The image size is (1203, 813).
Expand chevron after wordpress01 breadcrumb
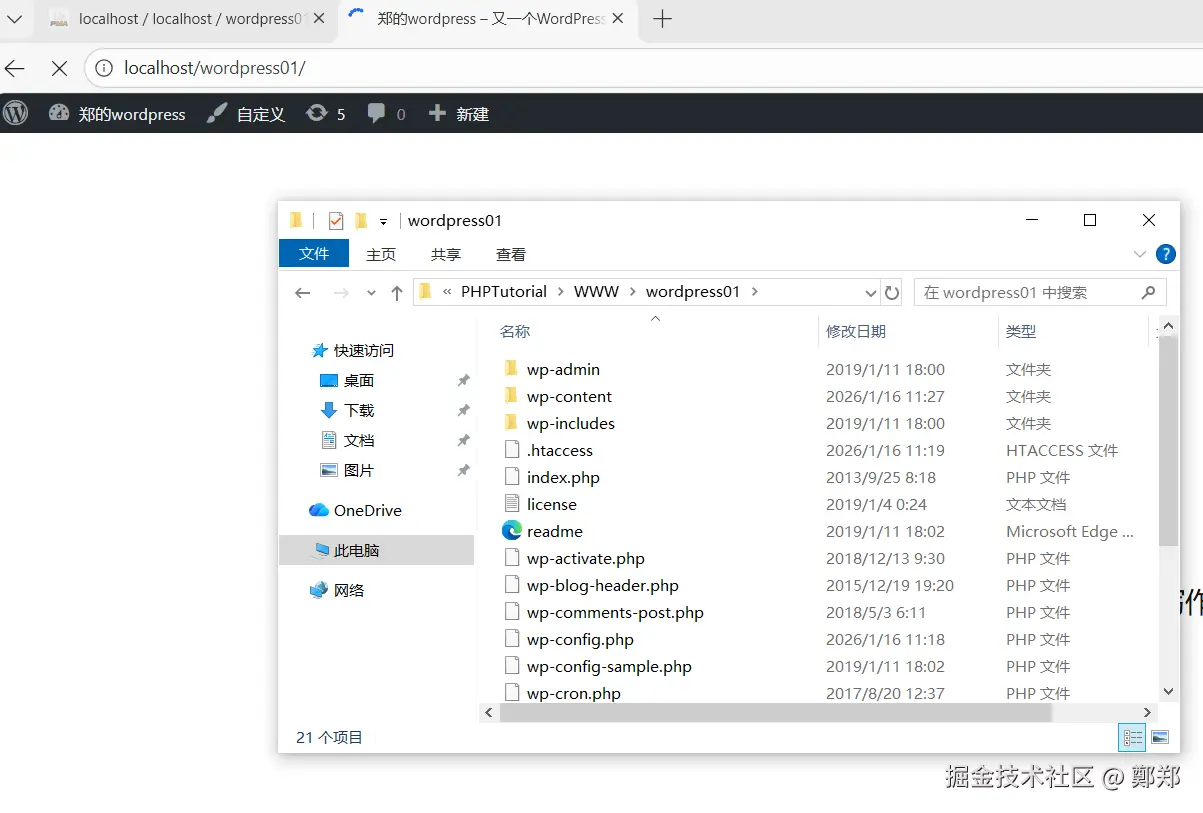[x=755, y=292]
